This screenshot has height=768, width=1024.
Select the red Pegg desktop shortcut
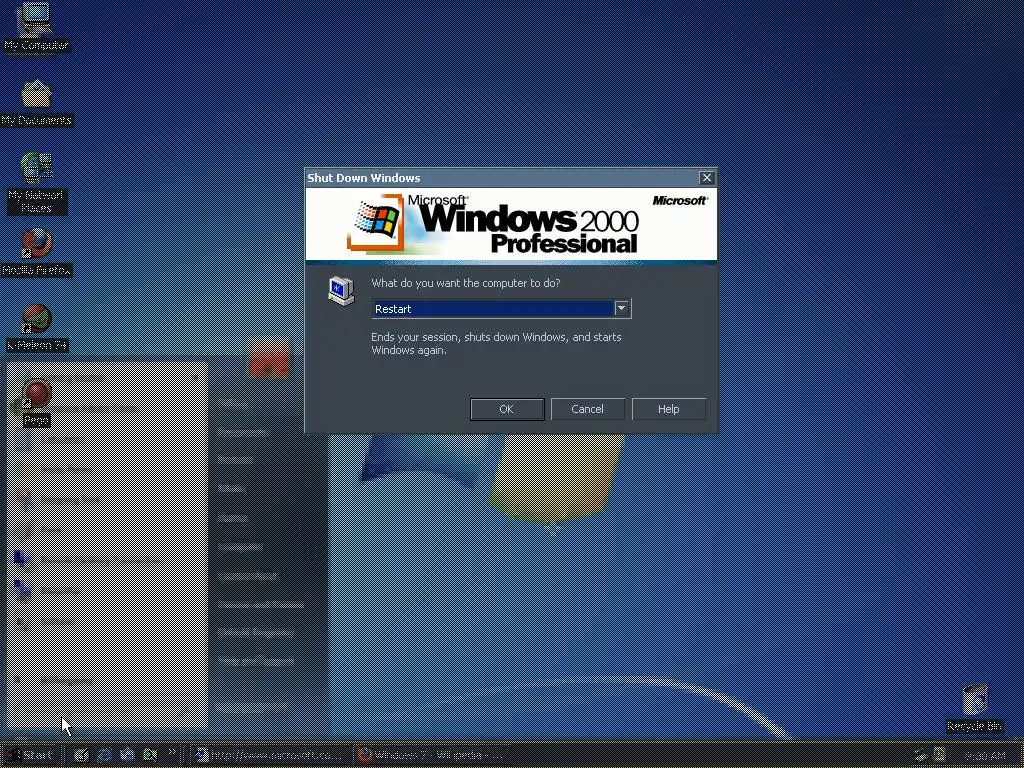click(37, 402)
